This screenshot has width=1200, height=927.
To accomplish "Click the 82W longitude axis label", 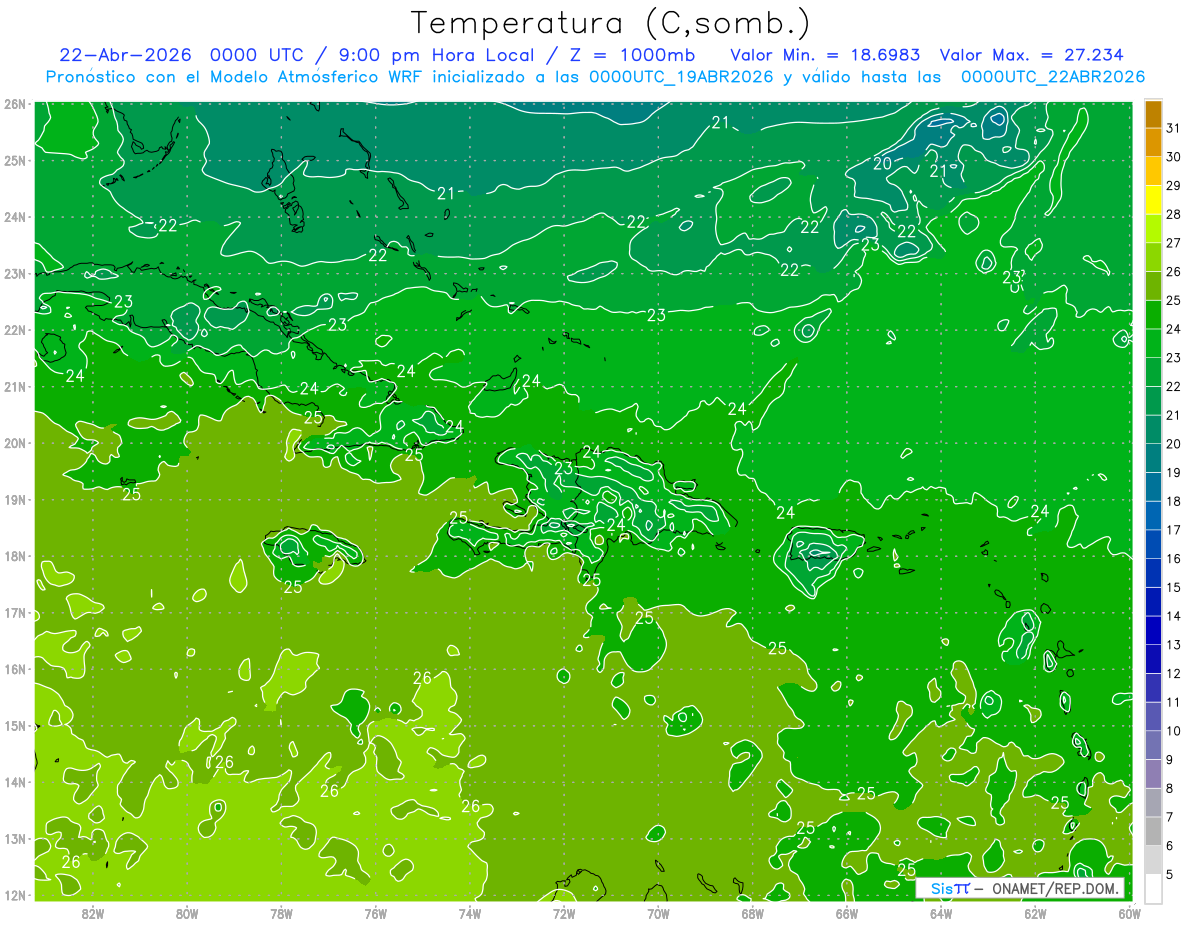I will tap(93, 912).
